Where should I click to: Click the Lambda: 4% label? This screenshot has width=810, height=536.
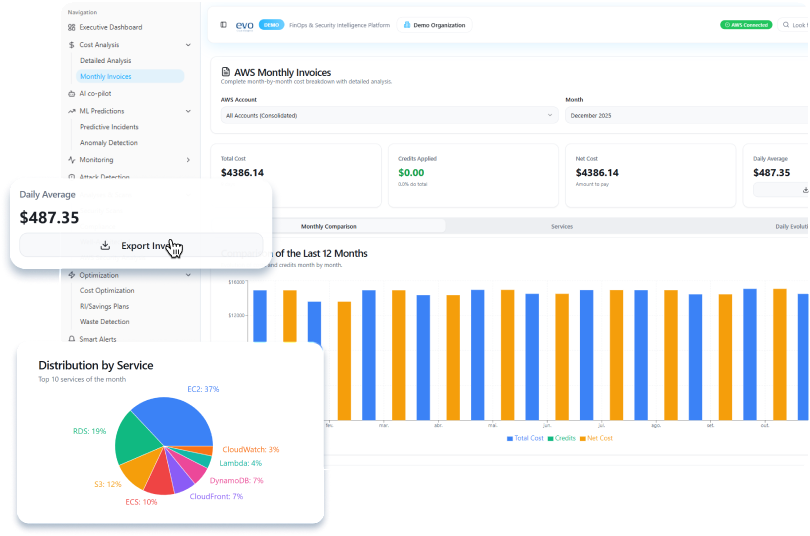[x=240, y=463]
